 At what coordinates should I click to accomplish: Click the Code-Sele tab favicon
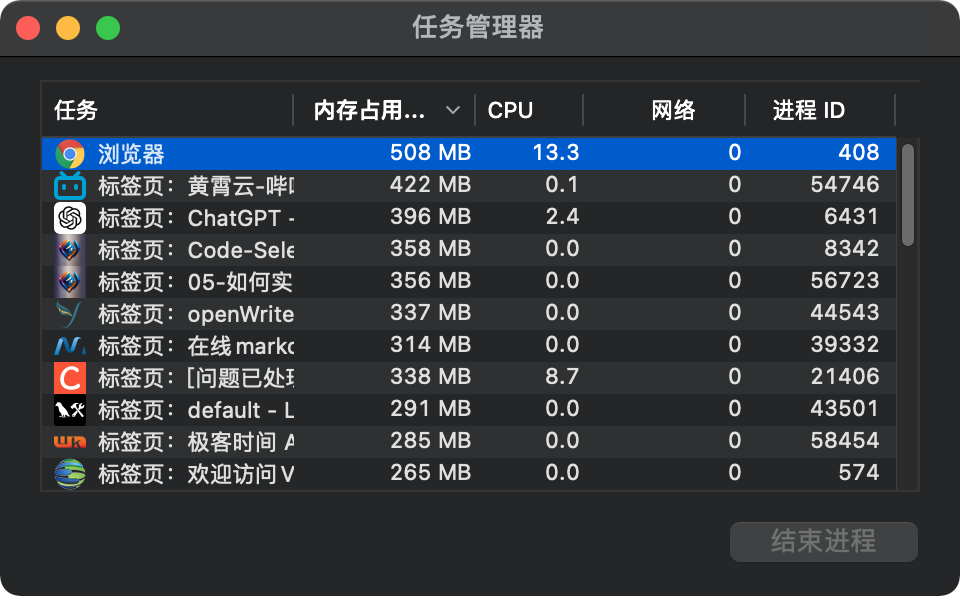pyautogui.click(x=70, y=249)
